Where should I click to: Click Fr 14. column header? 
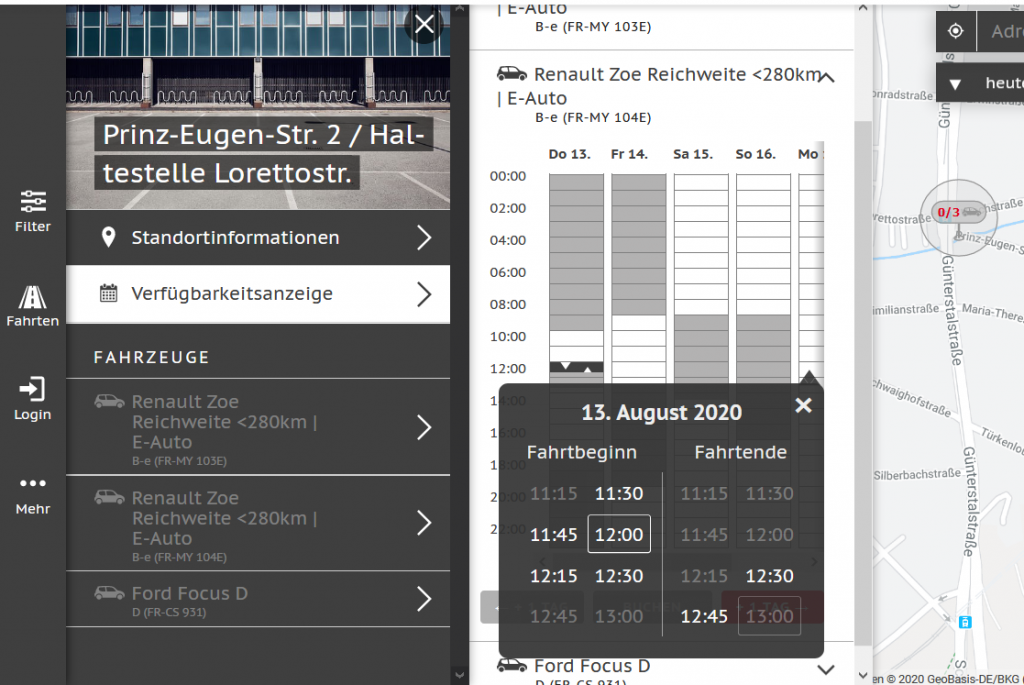coord(629,154)
